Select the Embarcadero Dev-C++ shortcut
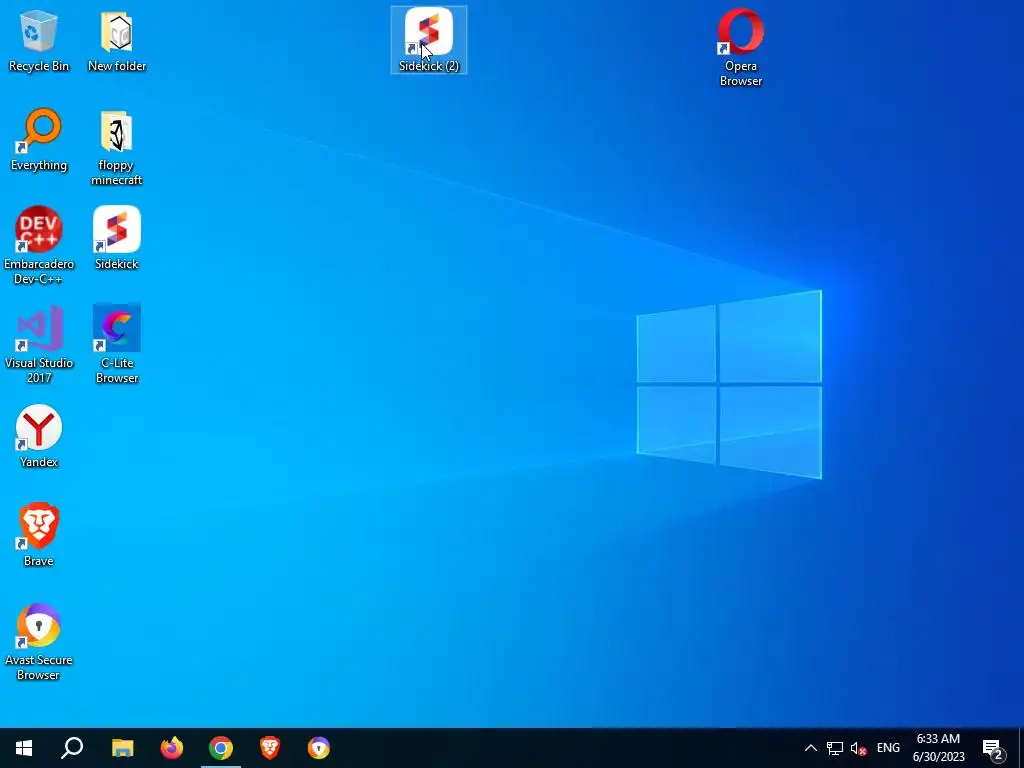 coord(39,246)
